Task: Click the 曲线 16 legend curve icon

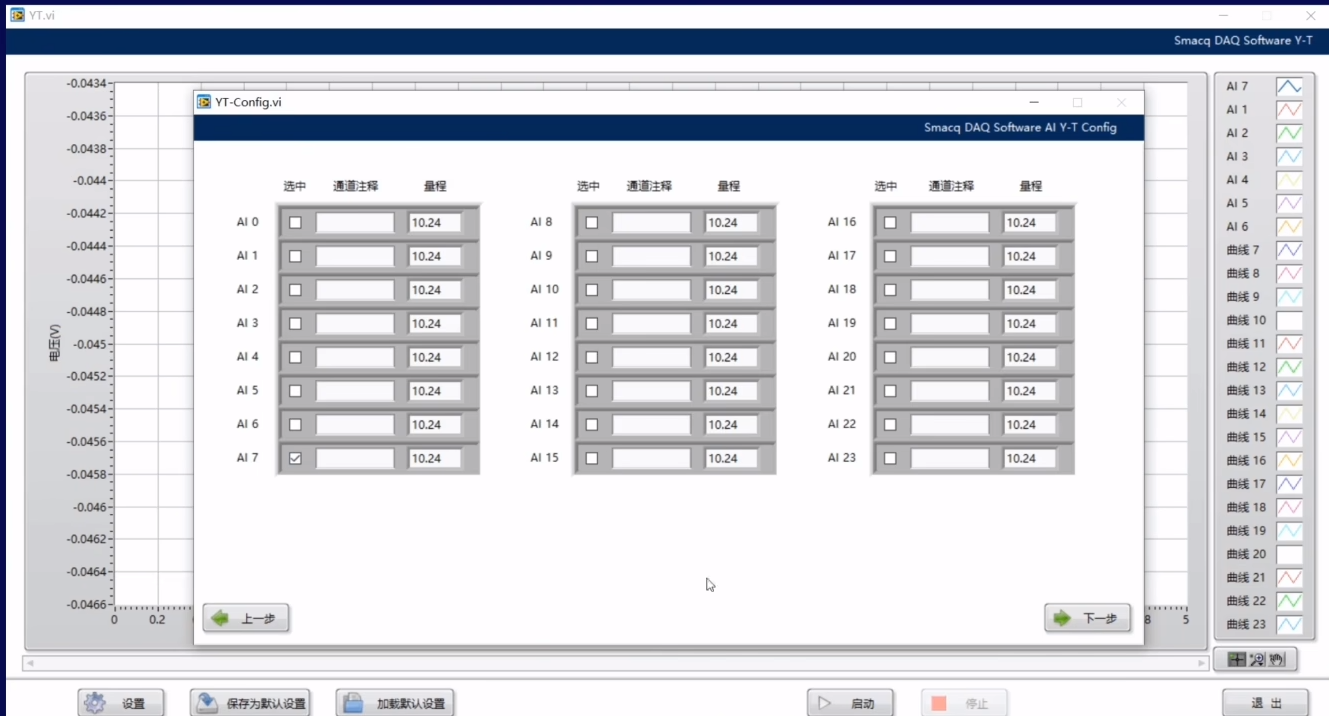Action: 1289,461
